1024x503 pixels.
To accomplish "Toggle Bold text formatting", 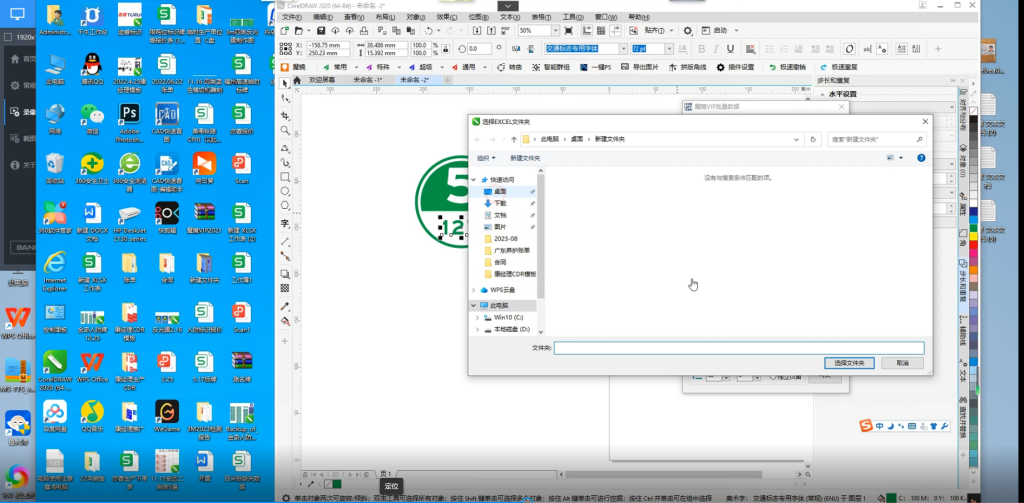I will [x=701, y=49].
